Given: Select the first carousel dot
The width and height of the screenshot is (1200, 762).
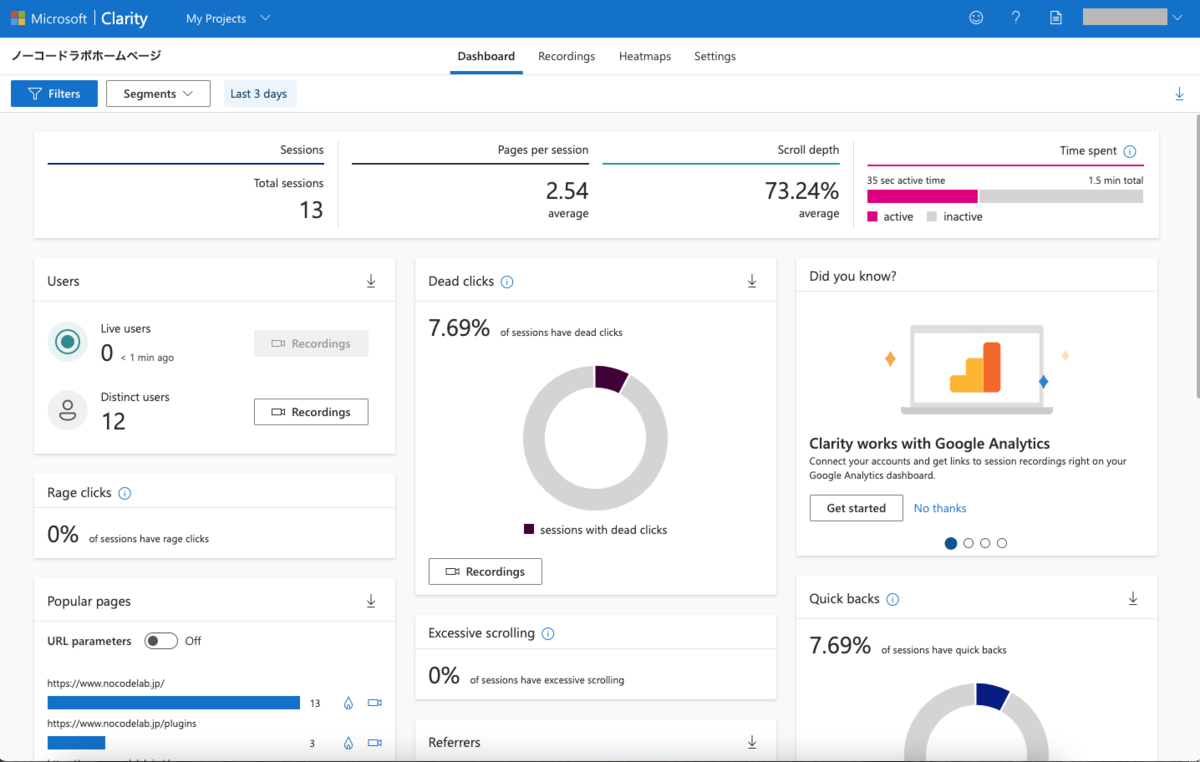Looking at the screenshot, I should pos(951,543).
